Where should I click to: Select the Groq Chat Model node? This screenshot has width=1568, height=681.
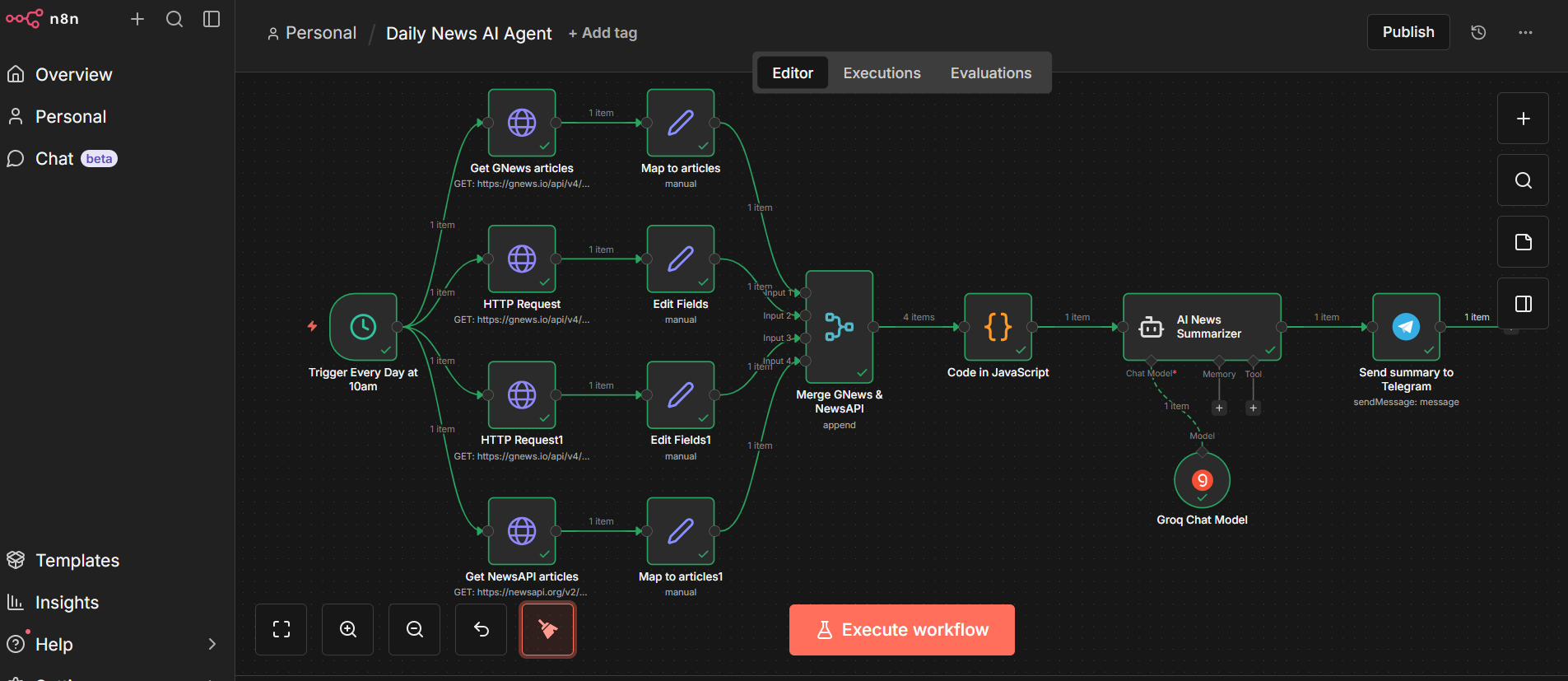1202,480
